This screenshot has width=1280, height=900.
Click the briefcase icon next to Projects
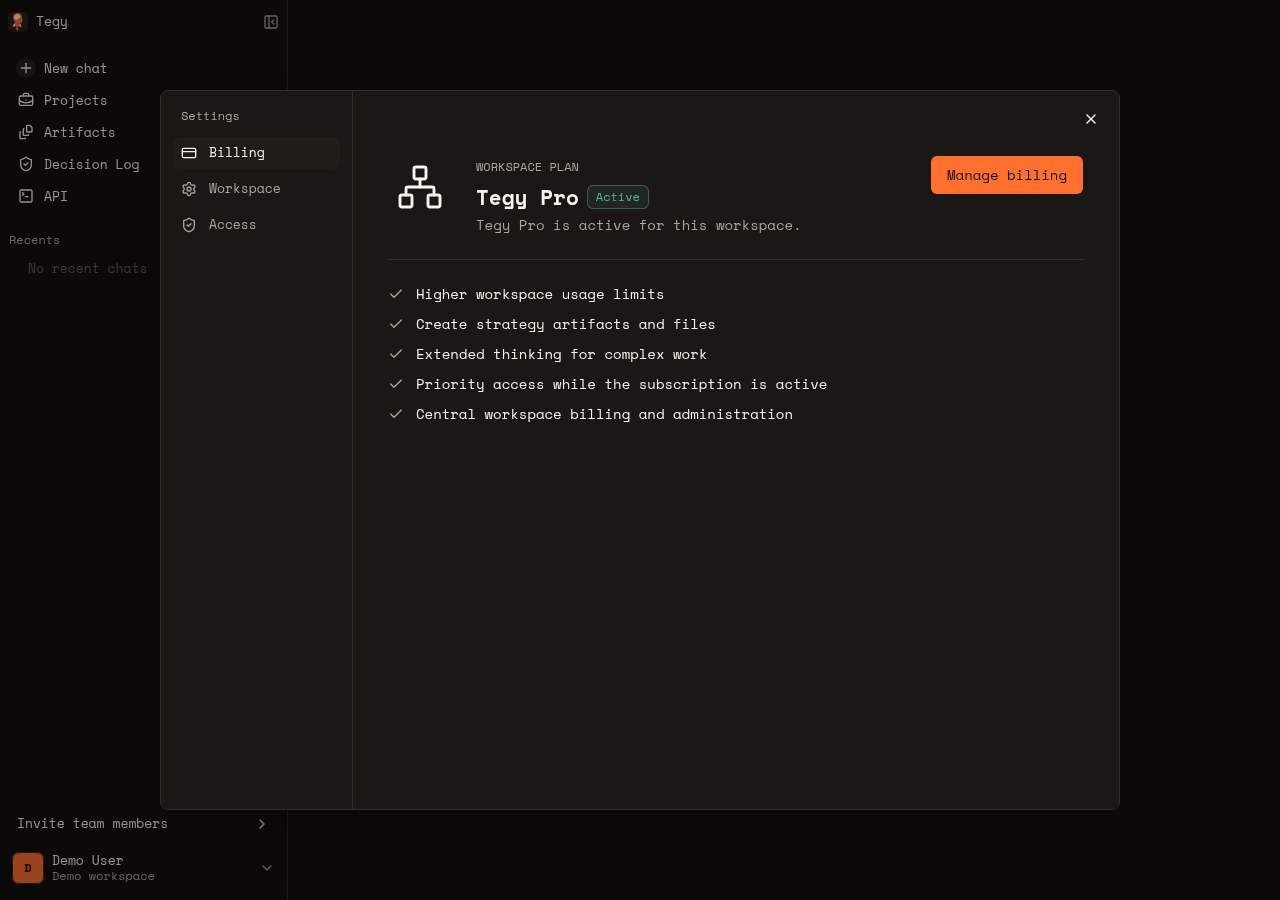coord(26,100)
